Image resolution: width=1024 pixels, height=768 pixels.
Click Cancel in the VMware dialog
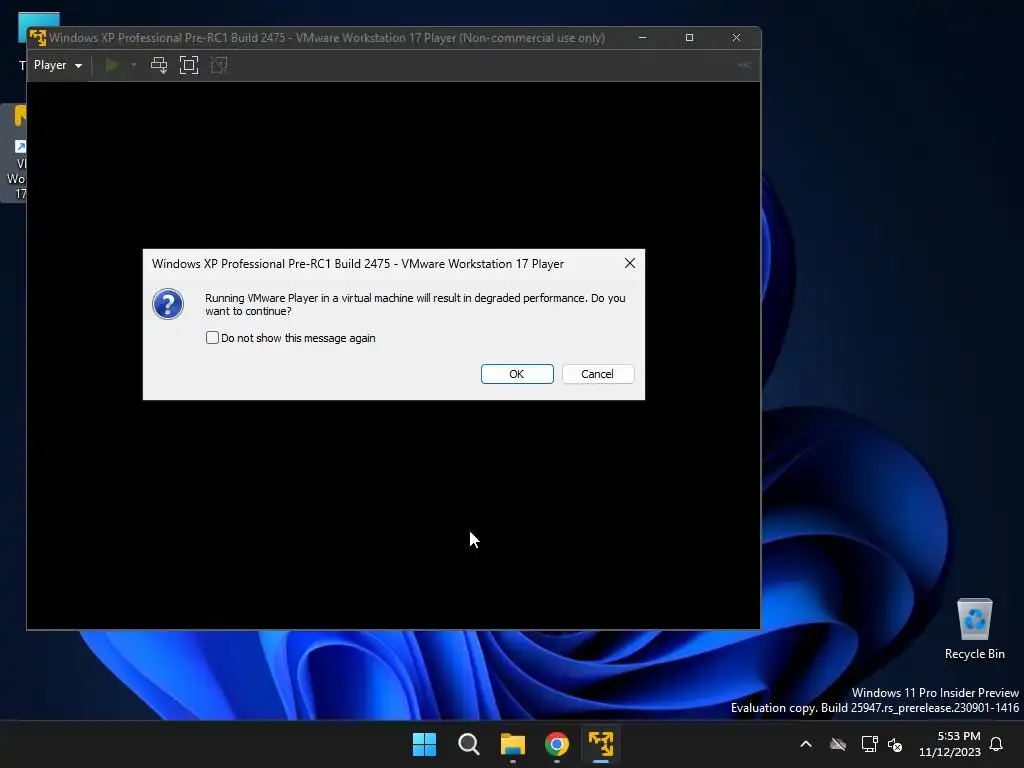(x=598, y=374)
